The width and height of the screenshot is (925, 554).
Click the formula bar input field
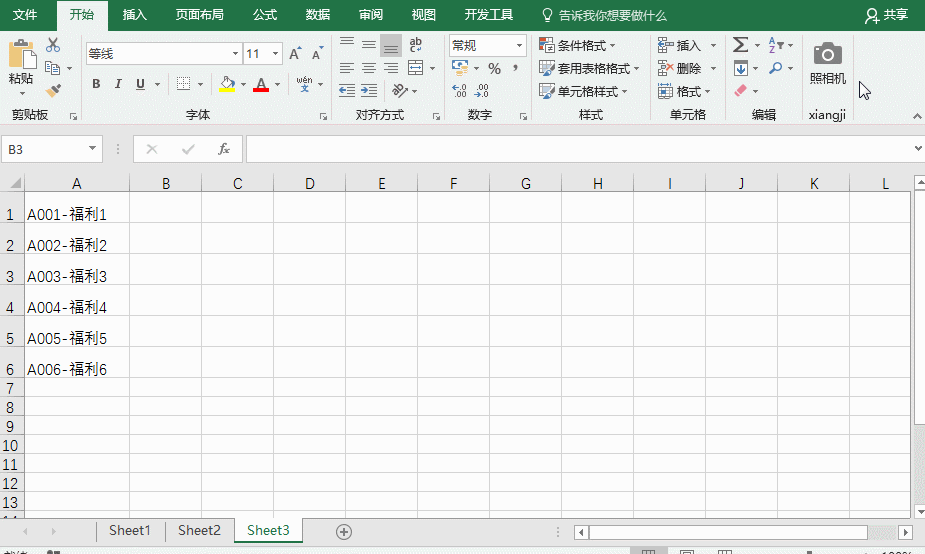[579, 149]
